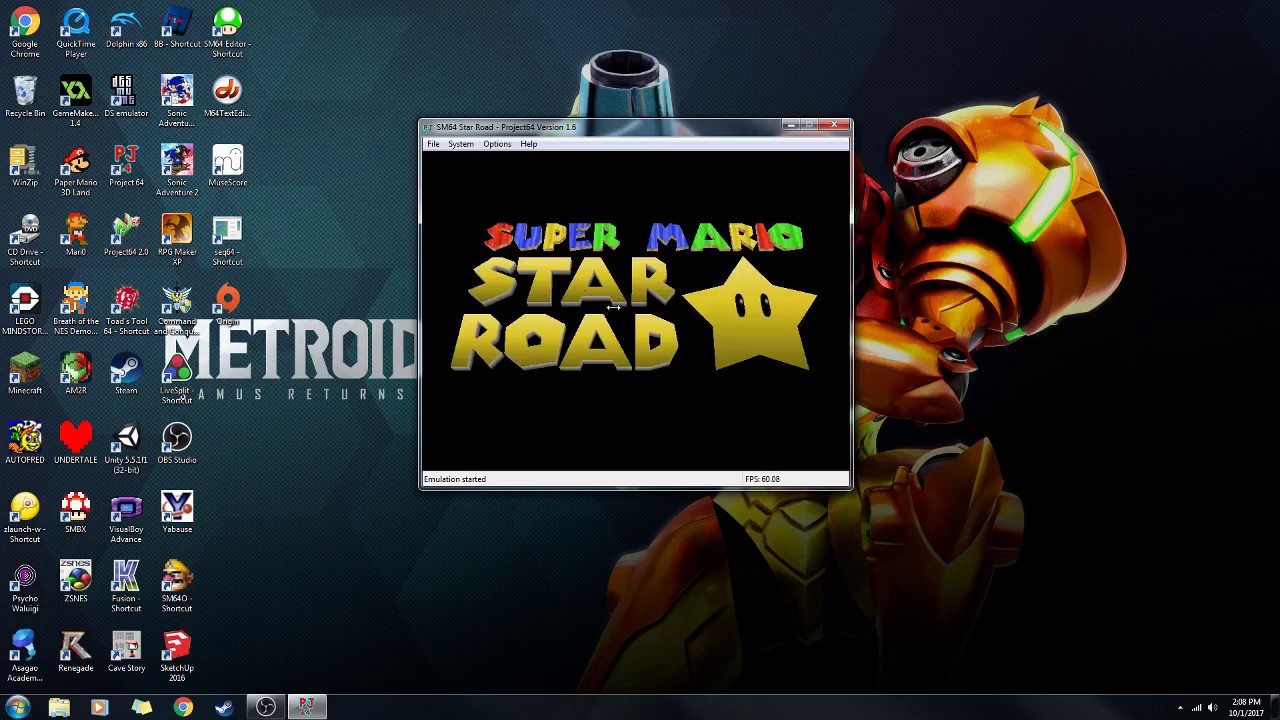Select the Cave Story desktop icon

click(x=126, y=650)
